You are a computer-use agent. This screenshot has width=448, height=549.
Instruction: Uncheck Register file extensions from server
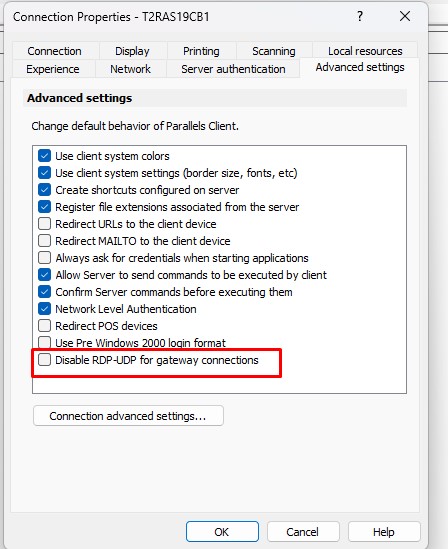click(x=44, y=207)
